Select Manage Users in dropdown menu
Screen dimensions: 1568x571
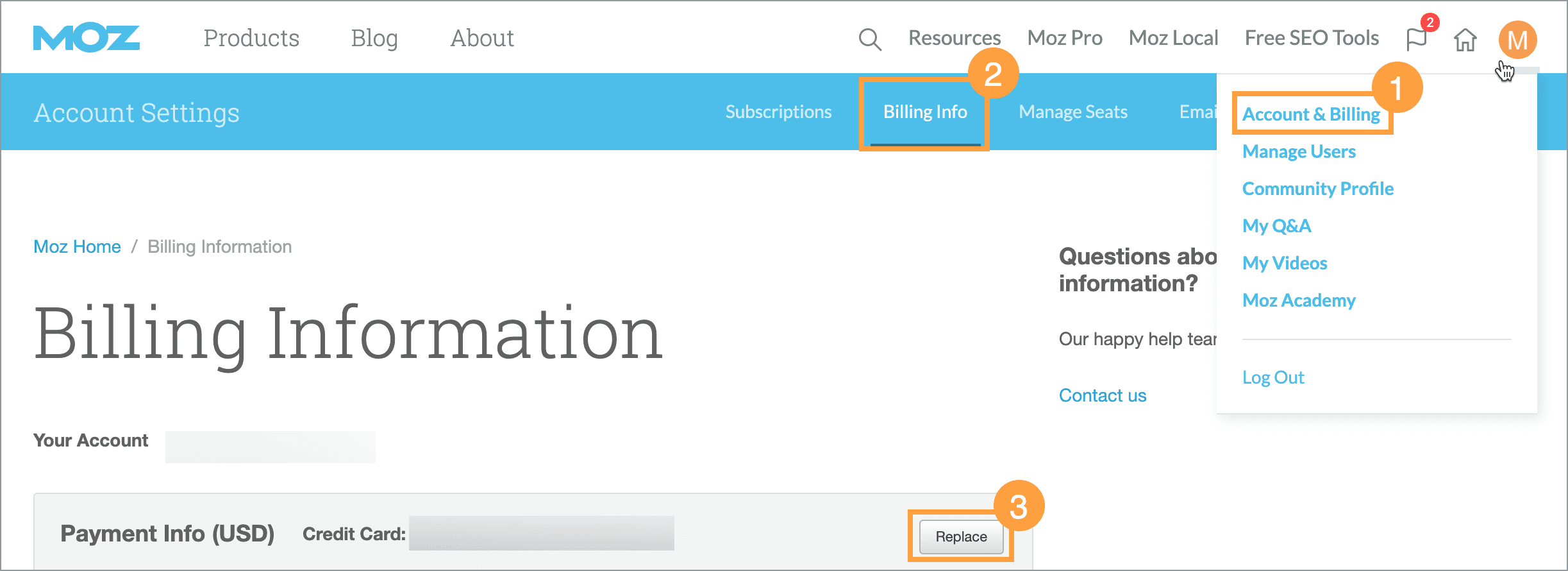coord(1299,151)
